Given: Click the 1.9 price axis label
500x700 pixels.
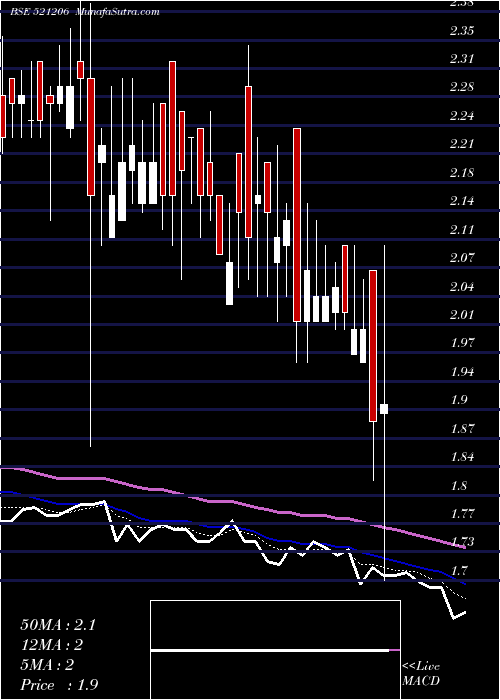Looking at the screenshot, I should point(459,400).
